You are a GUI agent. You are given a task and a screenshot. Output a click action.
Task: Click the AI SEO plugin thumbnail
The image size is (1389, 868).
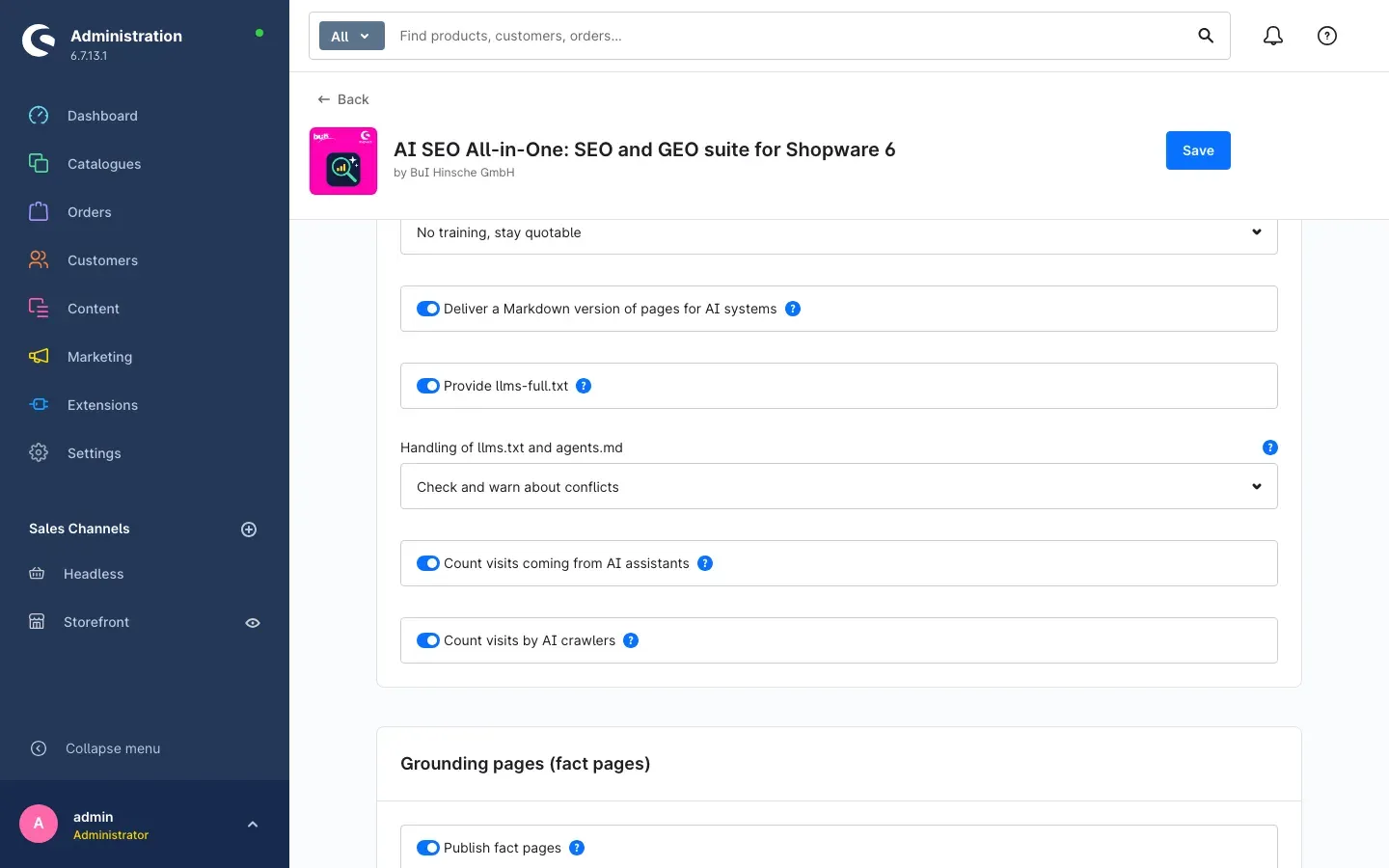343,161
